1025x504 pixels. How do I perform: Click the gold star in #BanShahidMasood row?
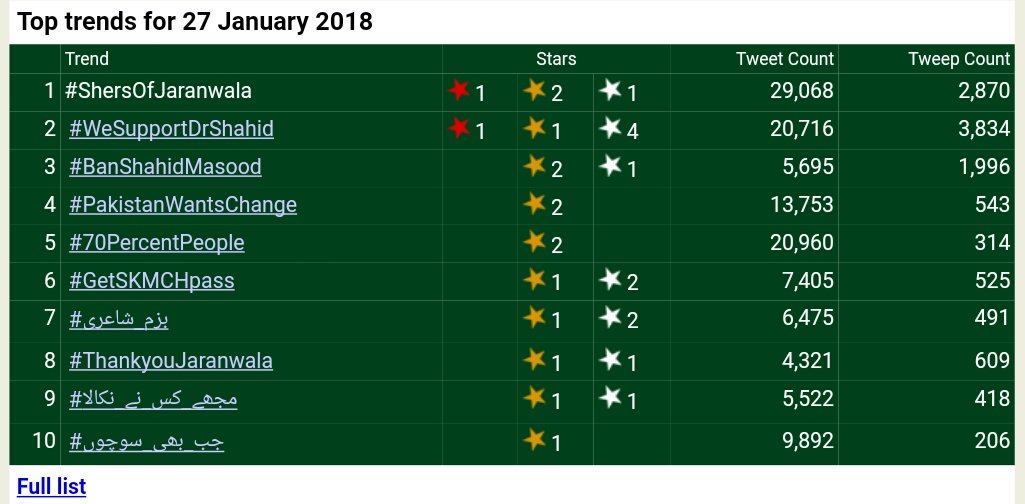tap(535, 165)
